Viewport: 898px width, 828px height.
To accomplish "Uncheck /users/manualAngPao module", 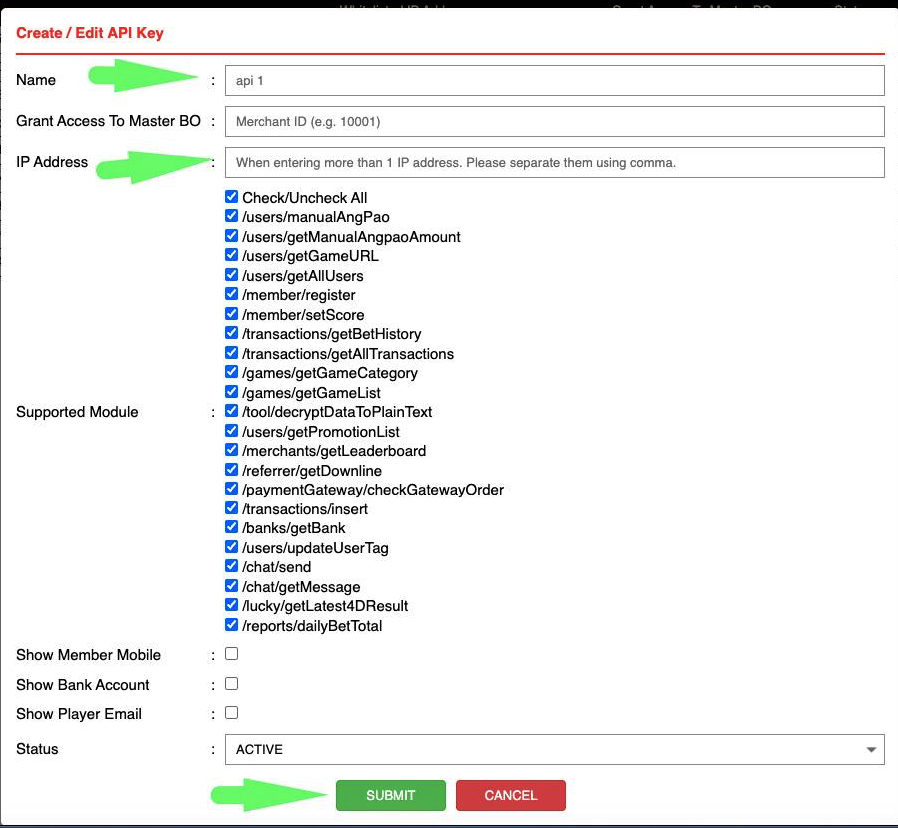I will (231, 216).
